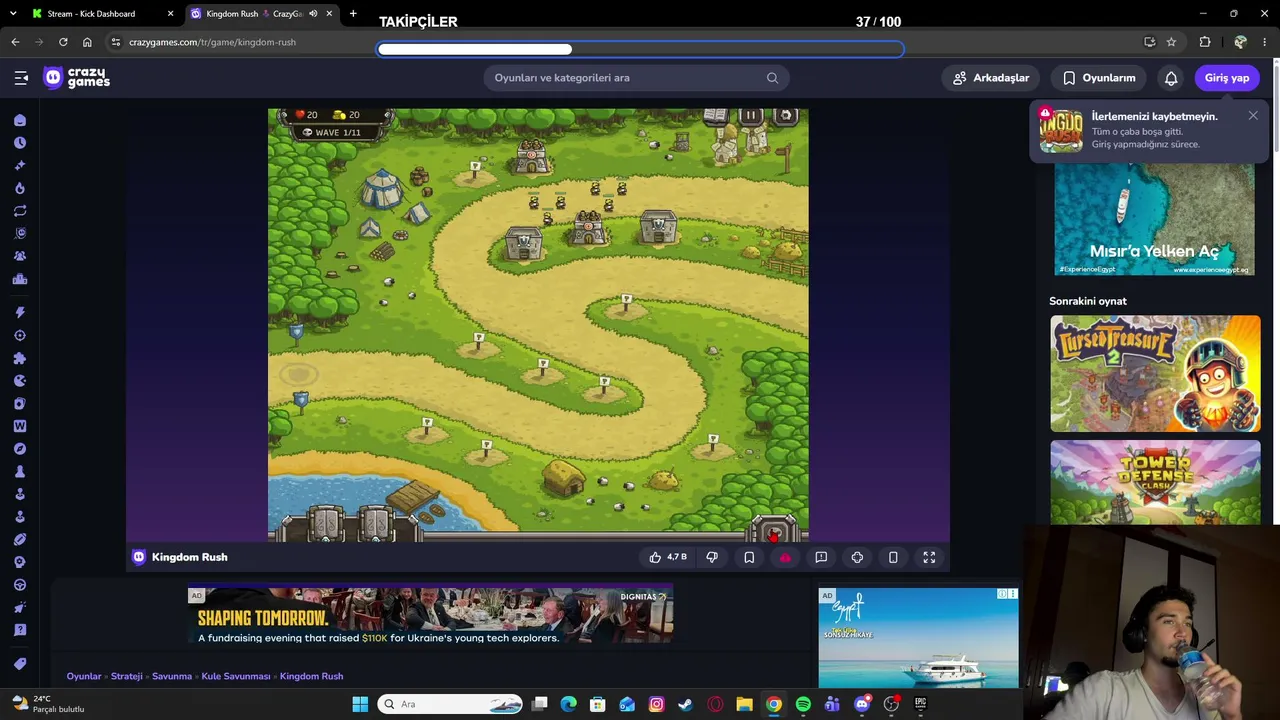Image resolution: width=1280 pixels, height=720 pixels.
Task: Open the Home icon in sidebar
Action: [20, 120]
